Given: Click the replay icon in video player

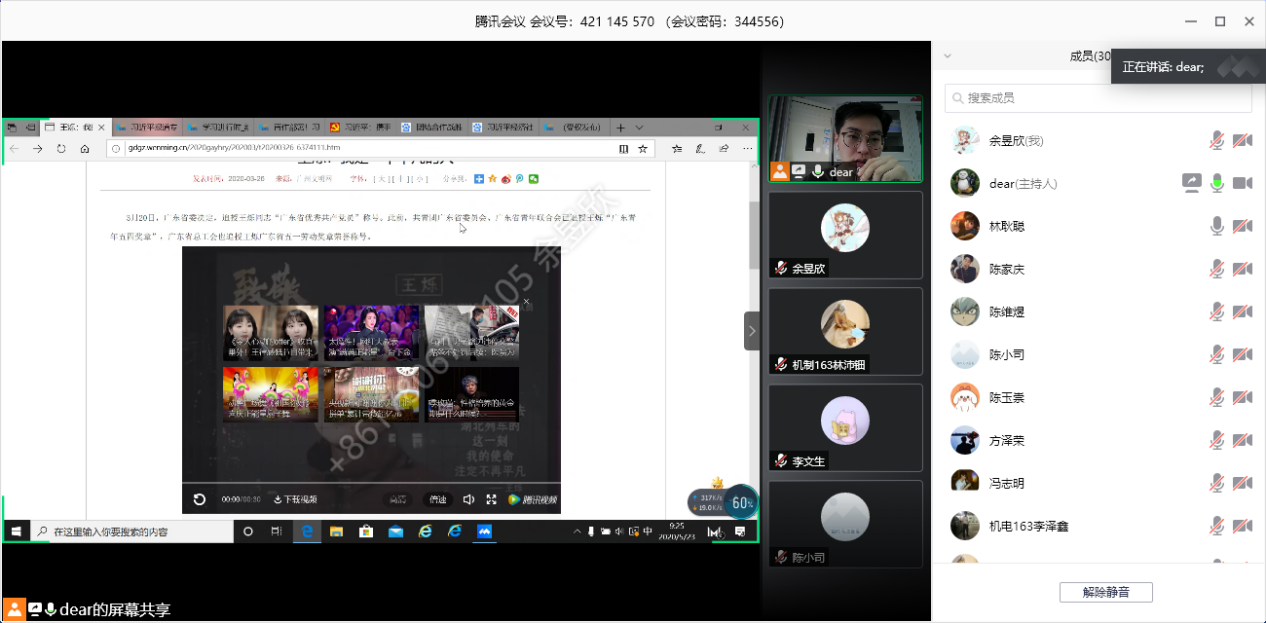Looking at the screenshot, I should [199, 500].
